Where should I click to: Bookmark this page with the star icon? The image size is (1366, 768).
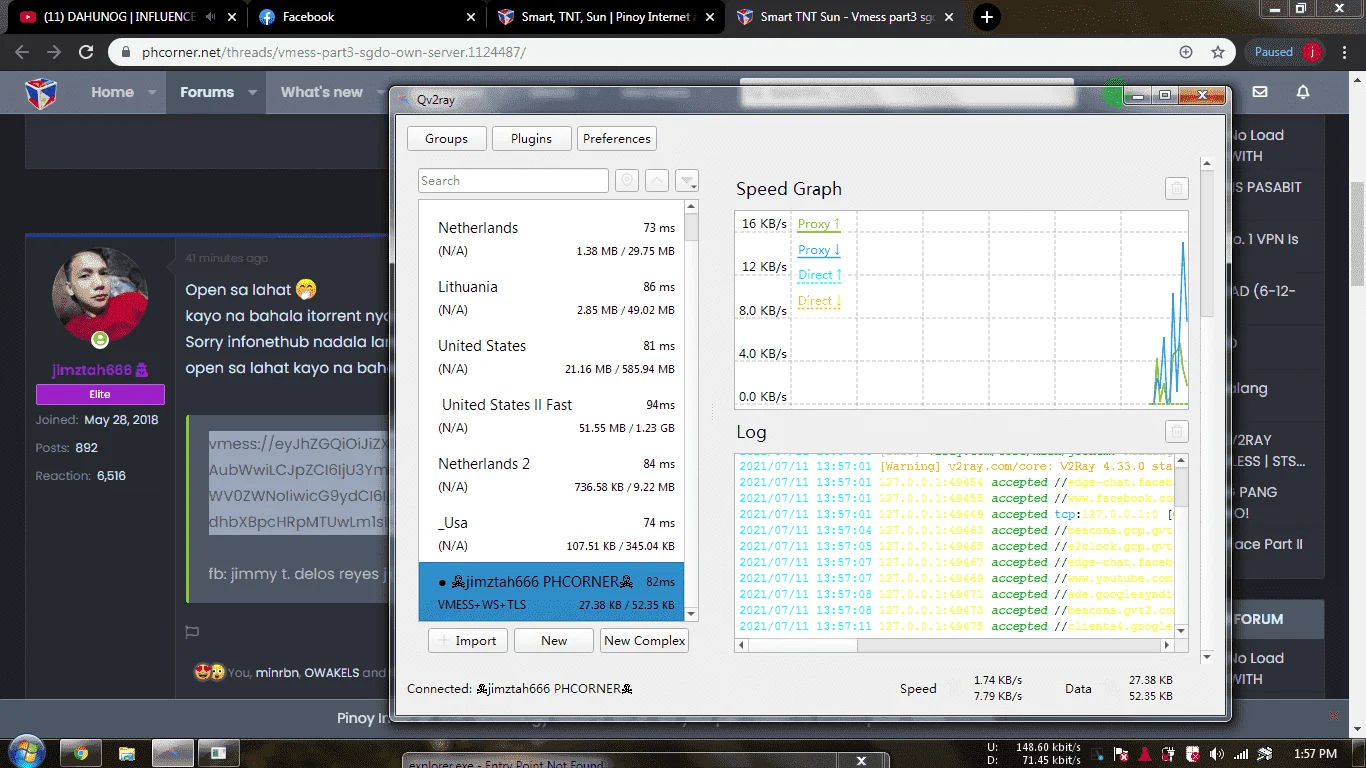[x=1218, y=52]
